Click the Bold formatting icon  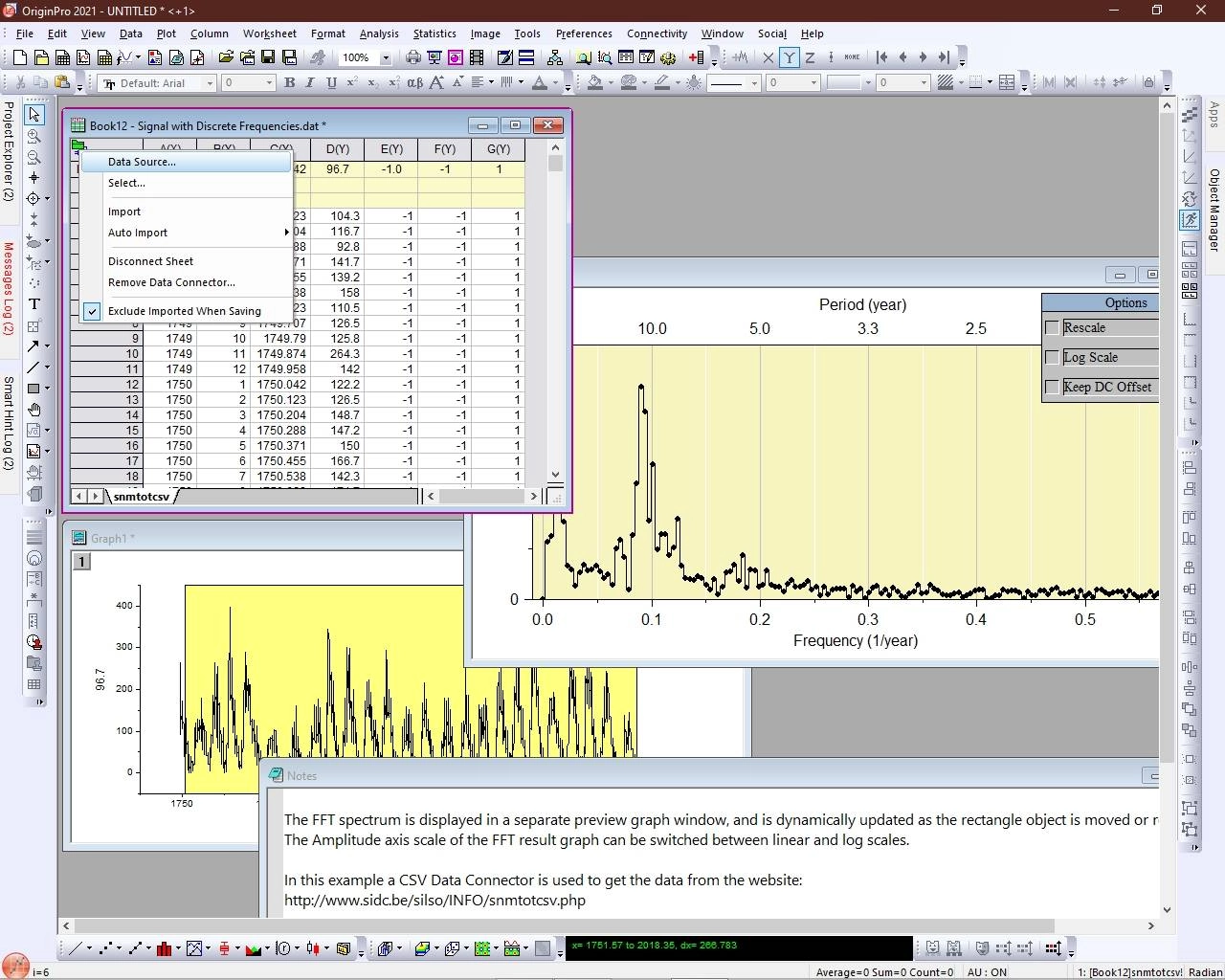(x=290, y=83)
